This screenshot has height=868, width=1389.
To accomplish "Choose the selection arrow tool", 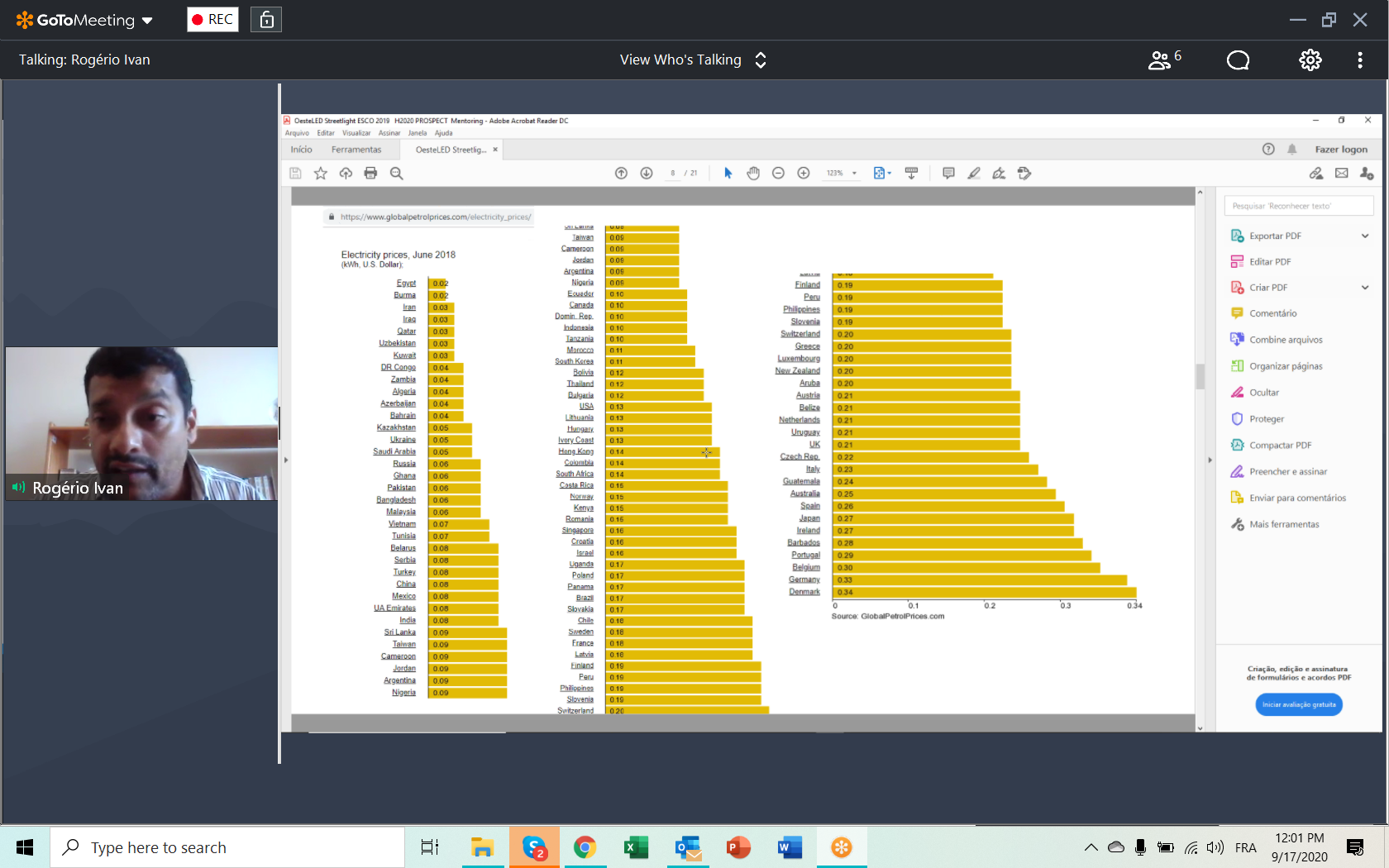I will coord(728,173).
